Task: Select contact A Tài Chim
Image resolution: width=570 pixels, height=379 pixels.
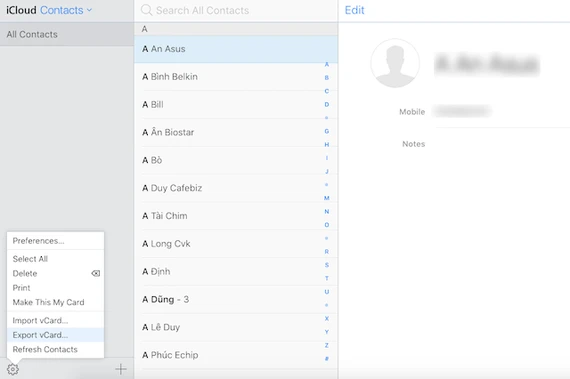Action: 236,216
